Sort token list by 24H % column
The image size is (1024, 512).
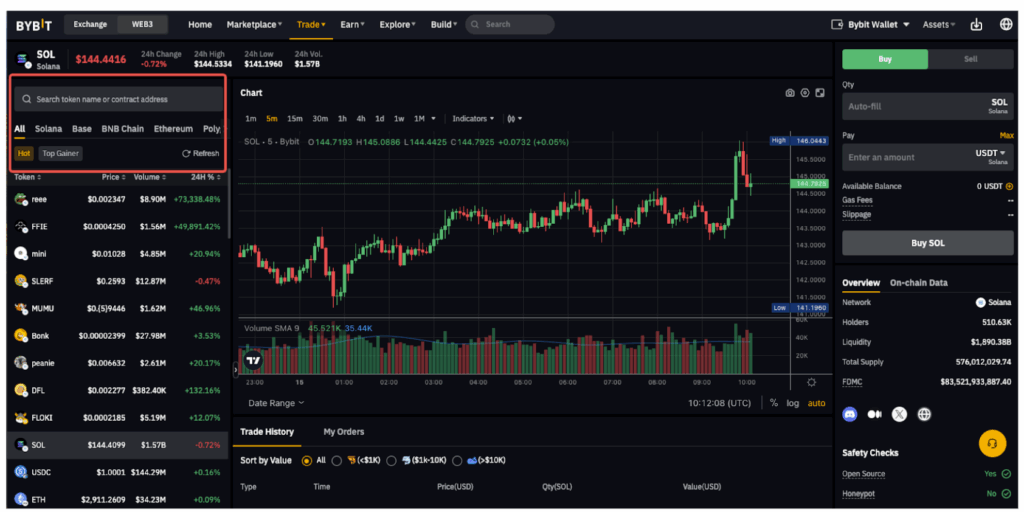click(x=204, y=177)
